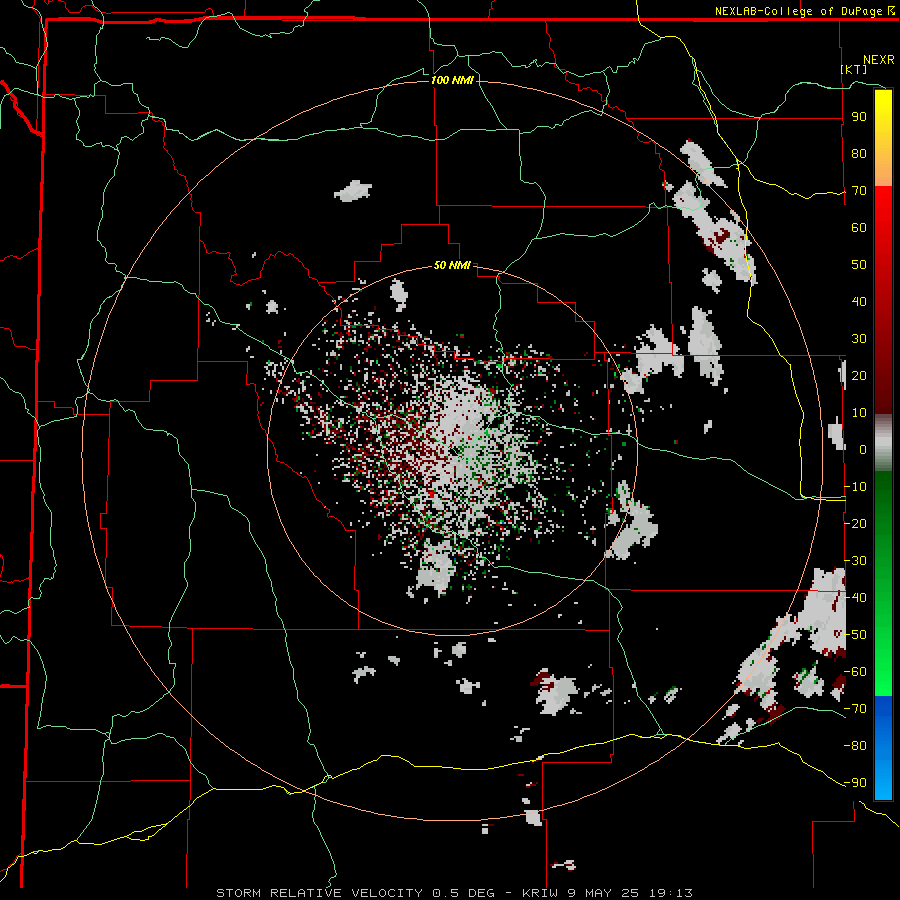Click the positive 50 scale label

click(x=859, y=265)
